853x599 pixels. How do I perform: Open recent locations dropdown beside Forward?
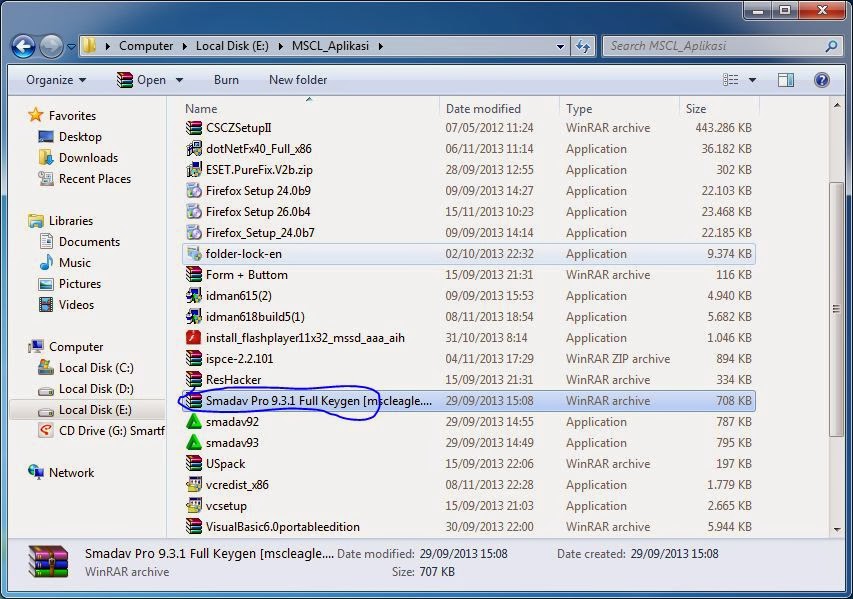click(71, 47)
